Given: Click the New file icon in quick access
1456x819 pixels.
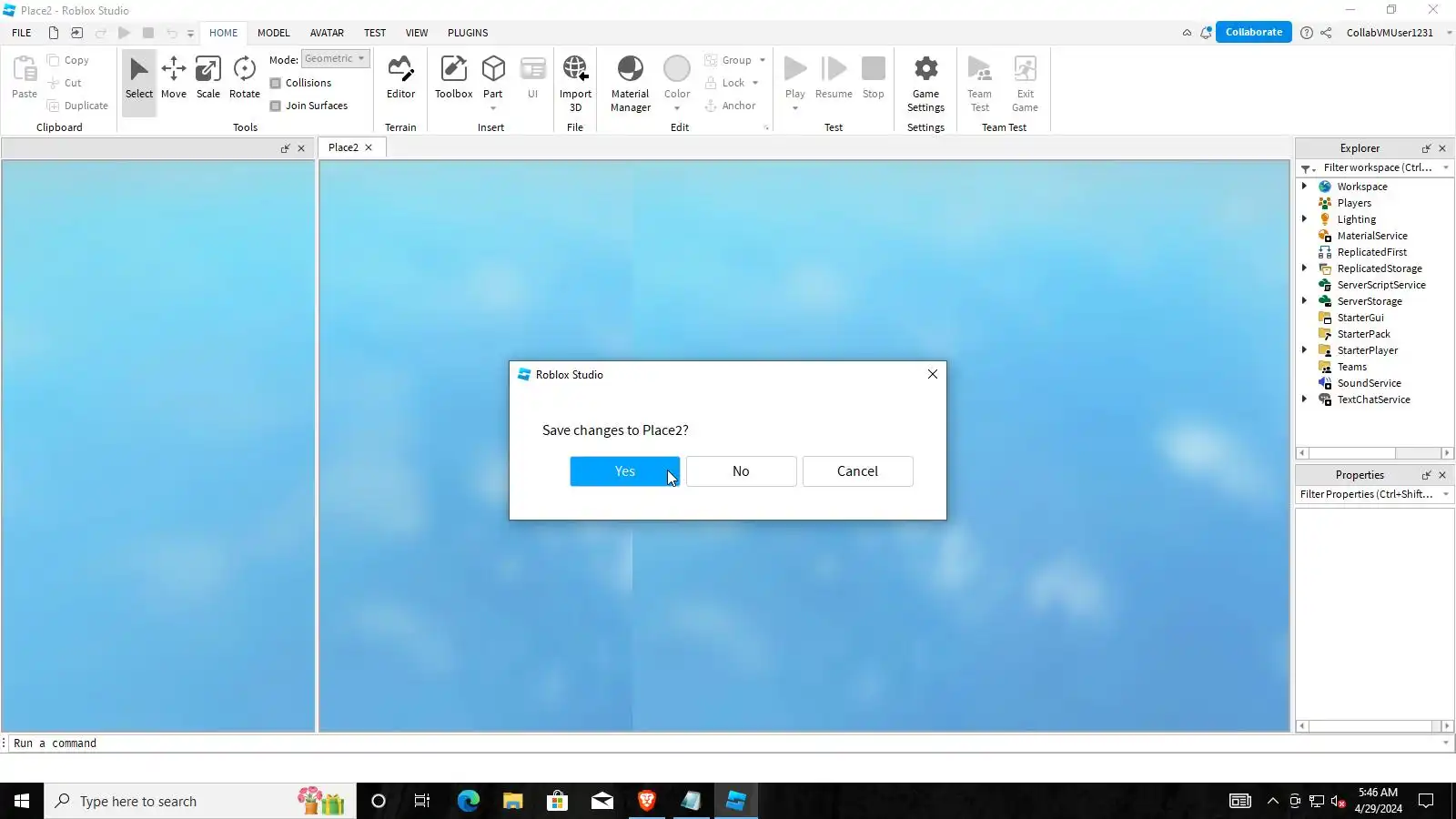Looking at the screenshot, I should pyautogui.click(x=54, y=33).
